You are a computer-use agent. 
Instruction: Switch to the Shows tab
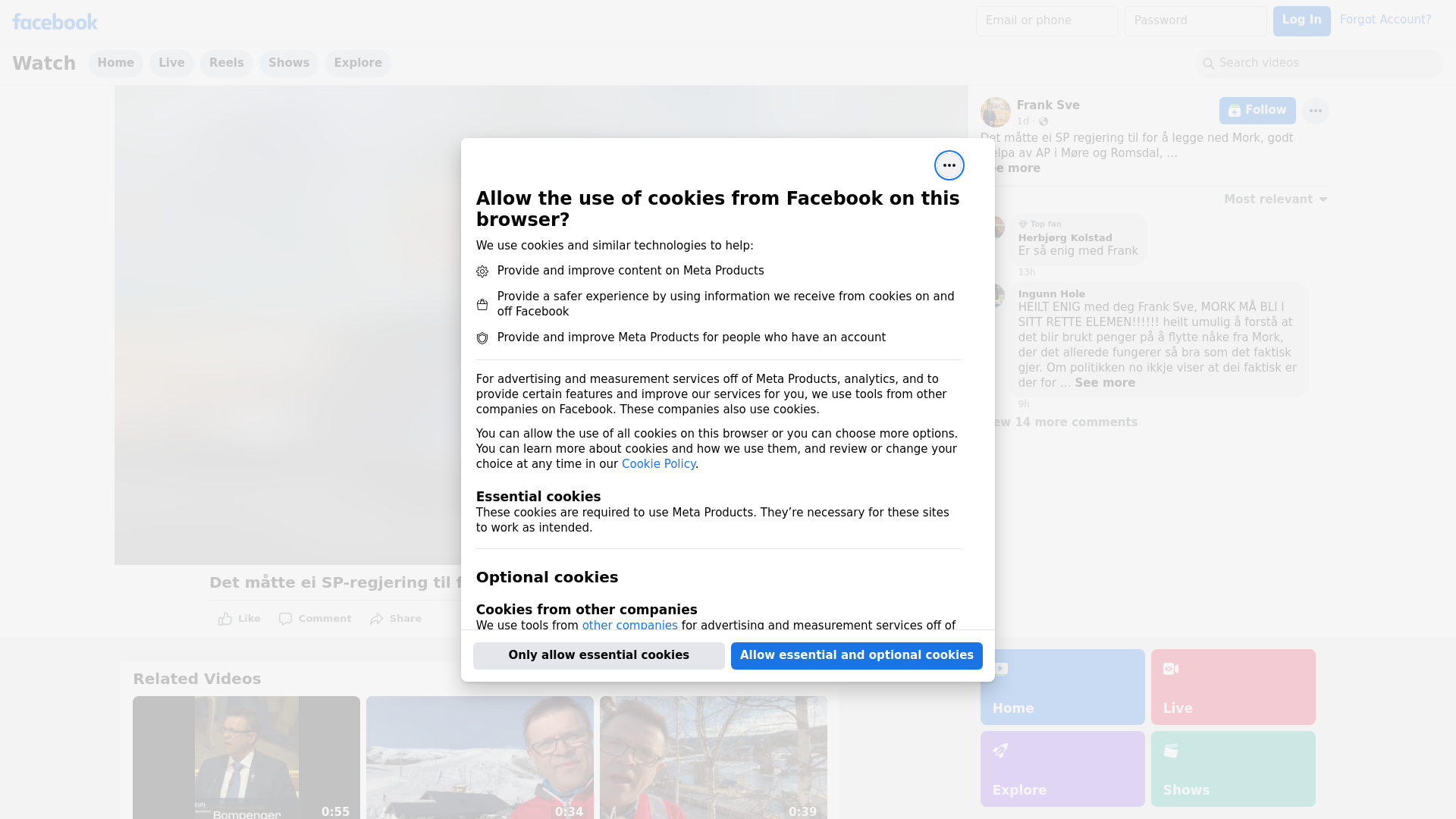(x=288, y=63)
